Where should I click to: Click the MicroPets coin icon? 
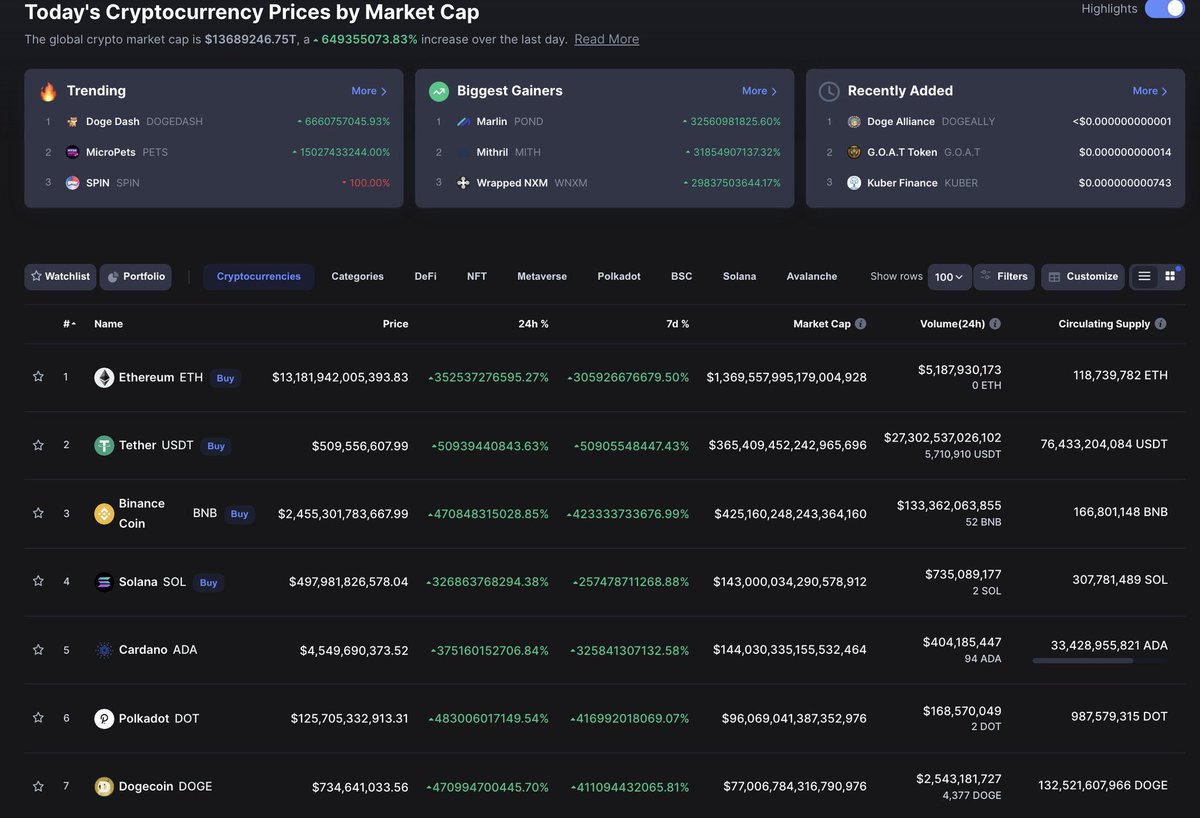pos(73,153)
